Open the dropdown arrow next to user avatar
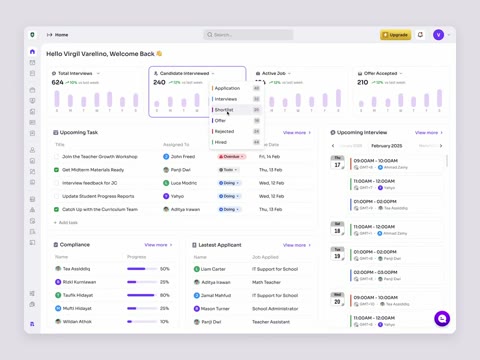Image resolution: width=480 pixels, height=360 pixels. pyautogui.click(x=449, y=35)
